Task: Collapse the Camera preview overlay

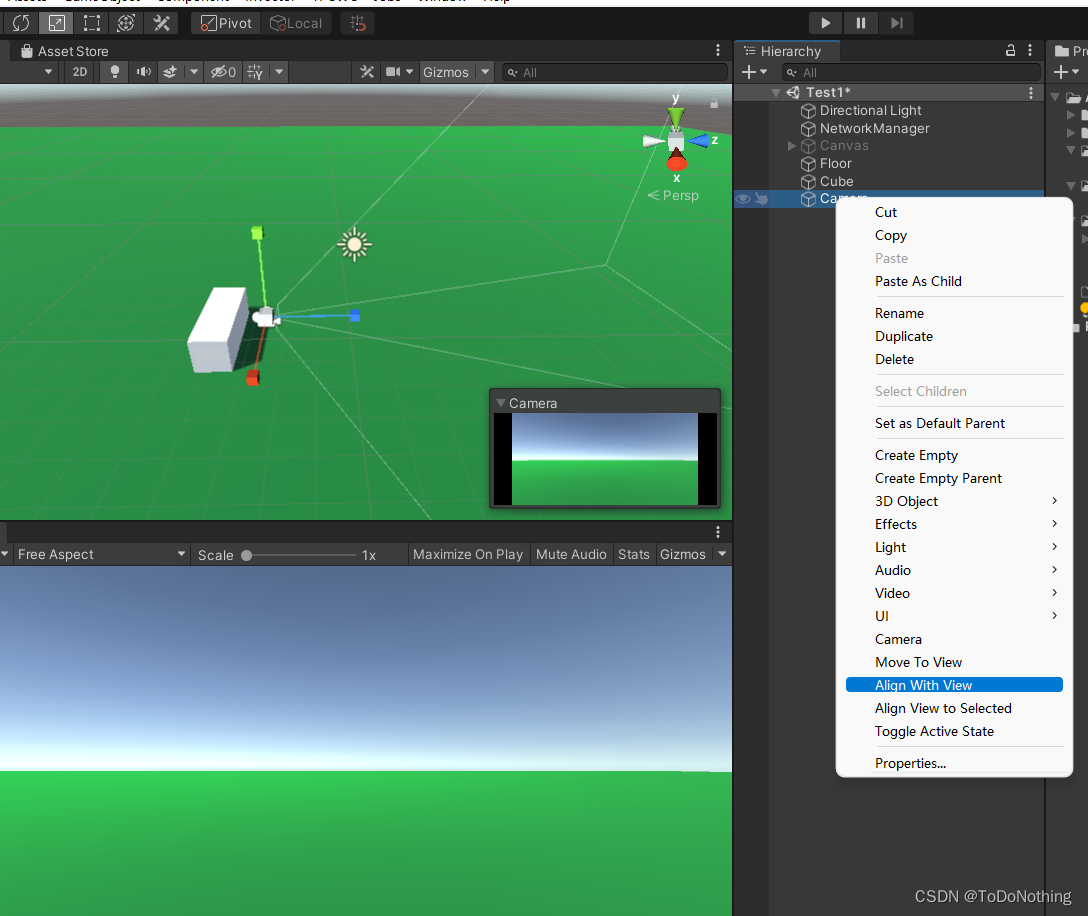Action: [501, 403]
